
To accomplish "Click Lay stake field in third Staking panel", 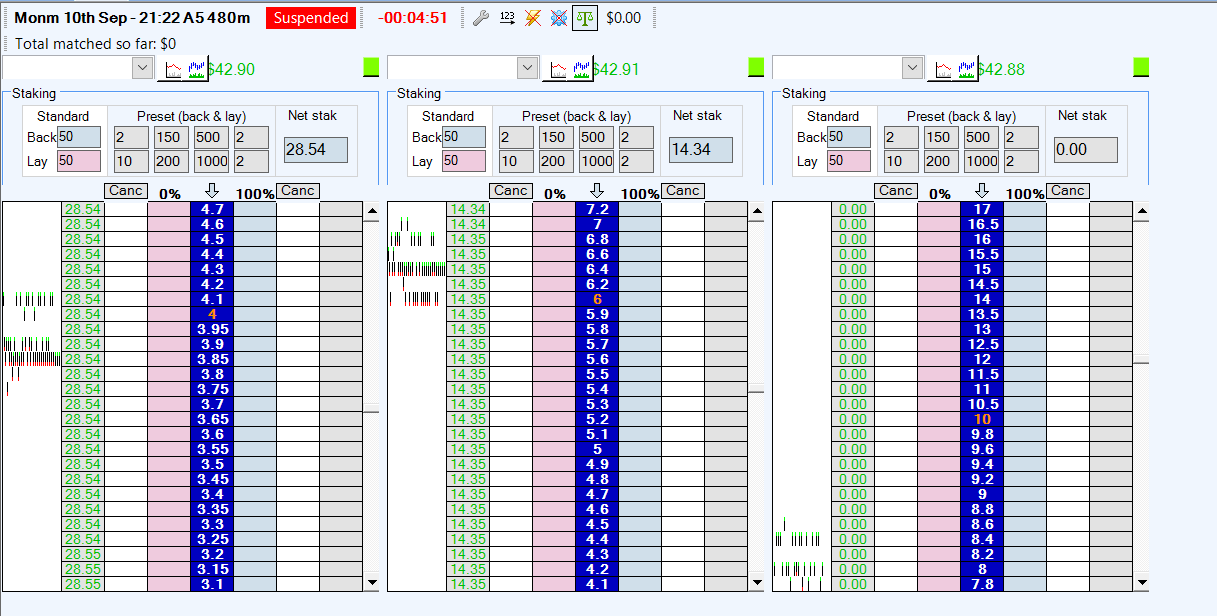I will click(x=849, y=161).
